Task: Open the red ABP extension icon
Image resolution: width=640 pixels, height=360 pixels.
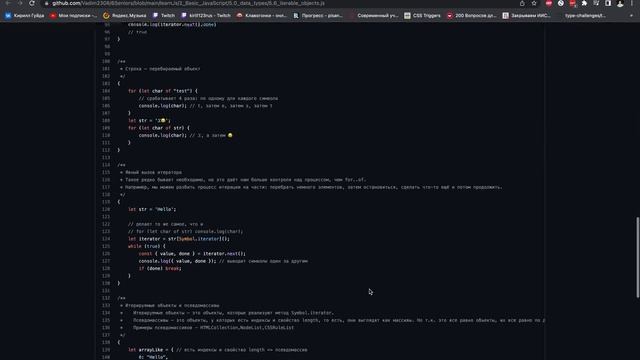Action: coord(549,3)
